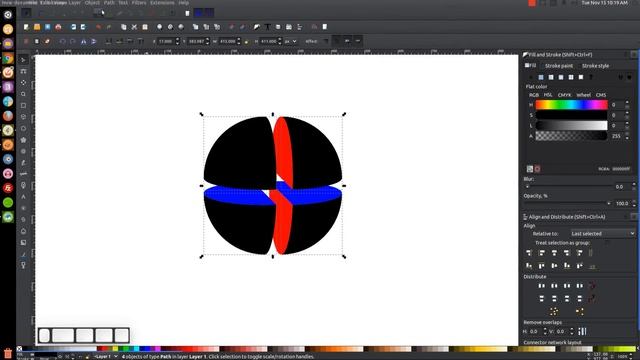Screen dimensions: 640x360
Task: Open the trash icon in dock
Action: [8, 353]
